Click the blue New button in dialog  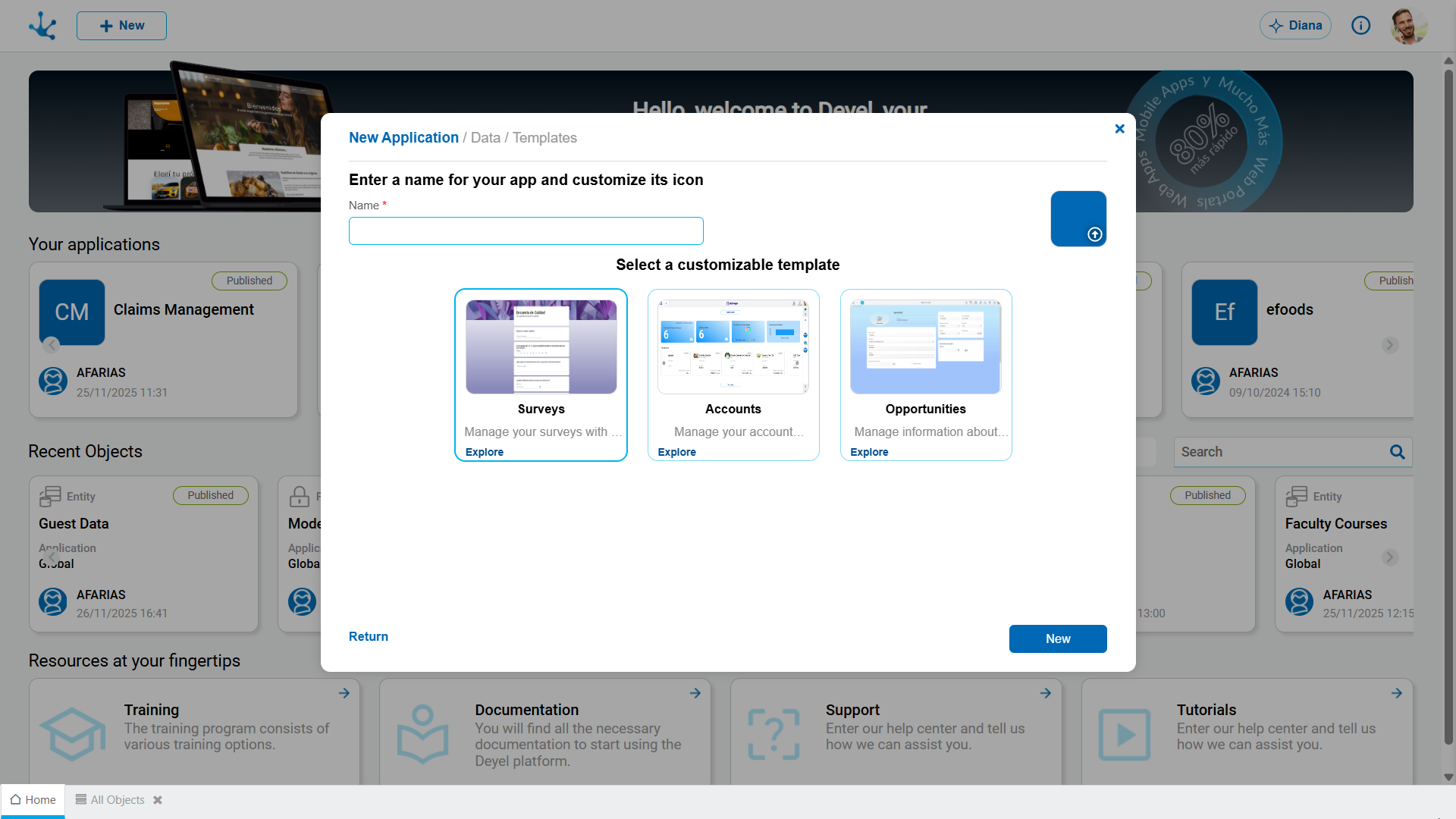[1058, 639]
